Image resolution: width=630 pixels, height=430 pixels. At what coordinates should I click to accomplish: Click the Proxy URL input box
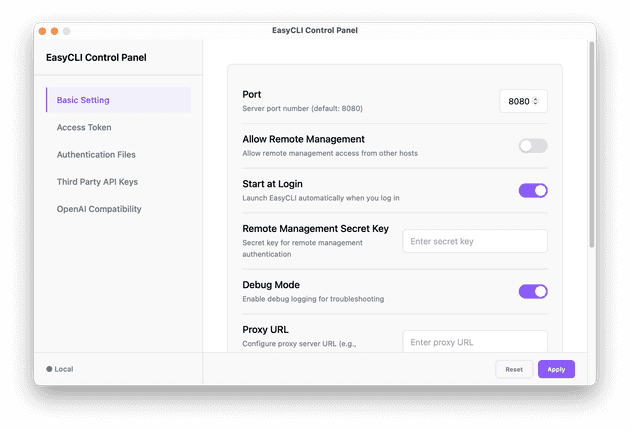[474, 341]
